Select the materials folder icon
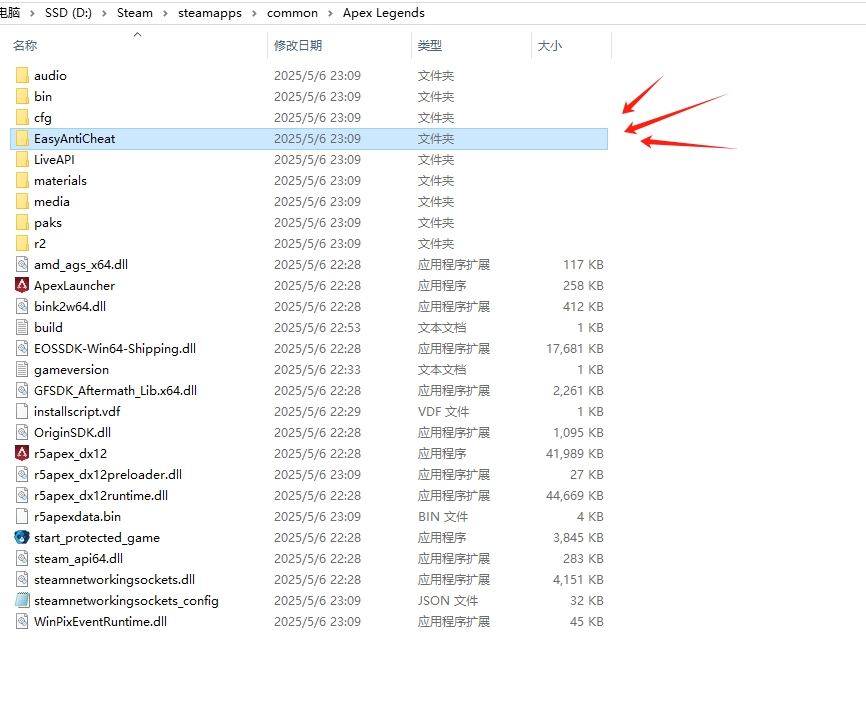 22,181
